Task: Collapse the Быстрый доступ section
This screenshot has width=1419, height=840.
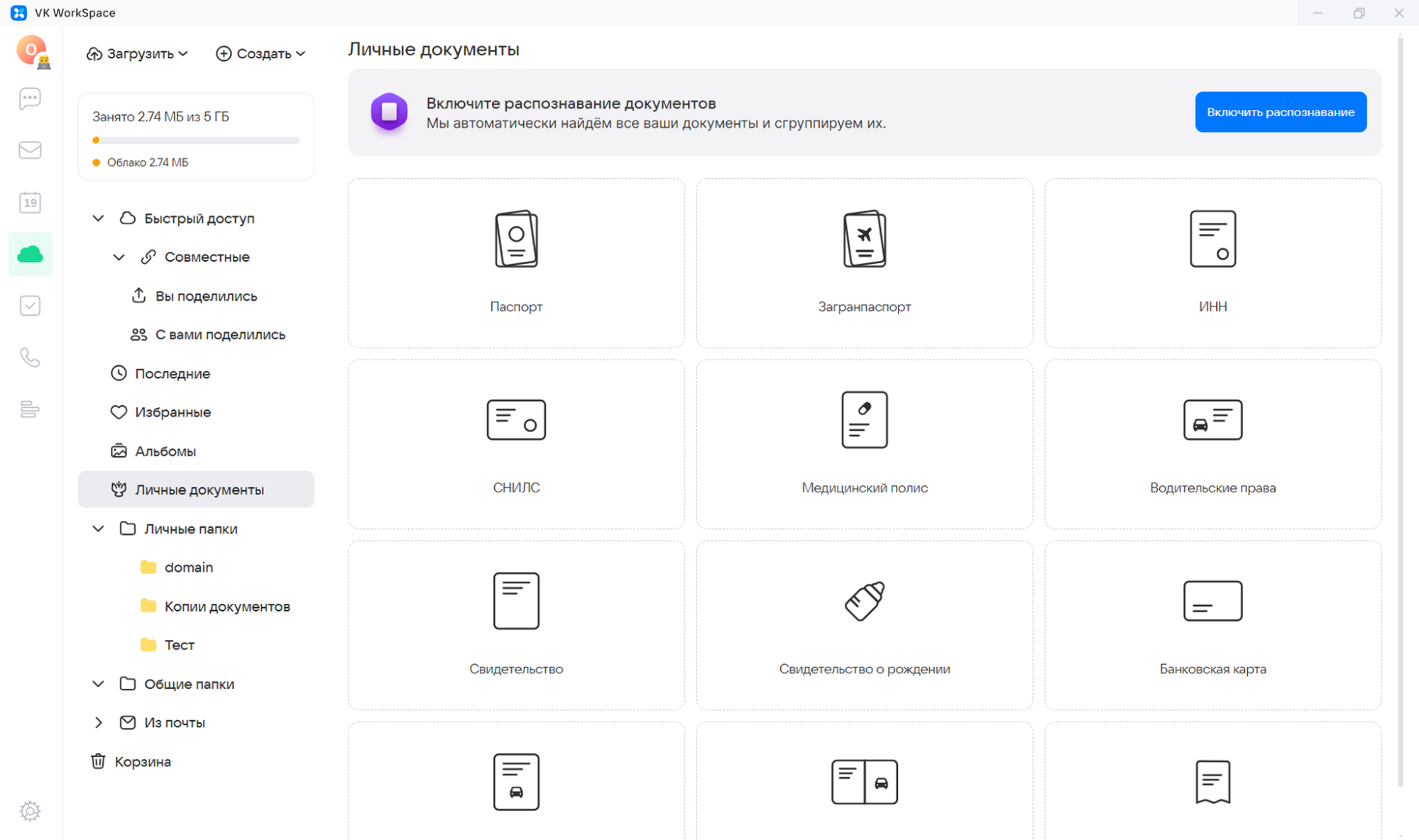Action: pyautogui.click(x=99, y=219)
